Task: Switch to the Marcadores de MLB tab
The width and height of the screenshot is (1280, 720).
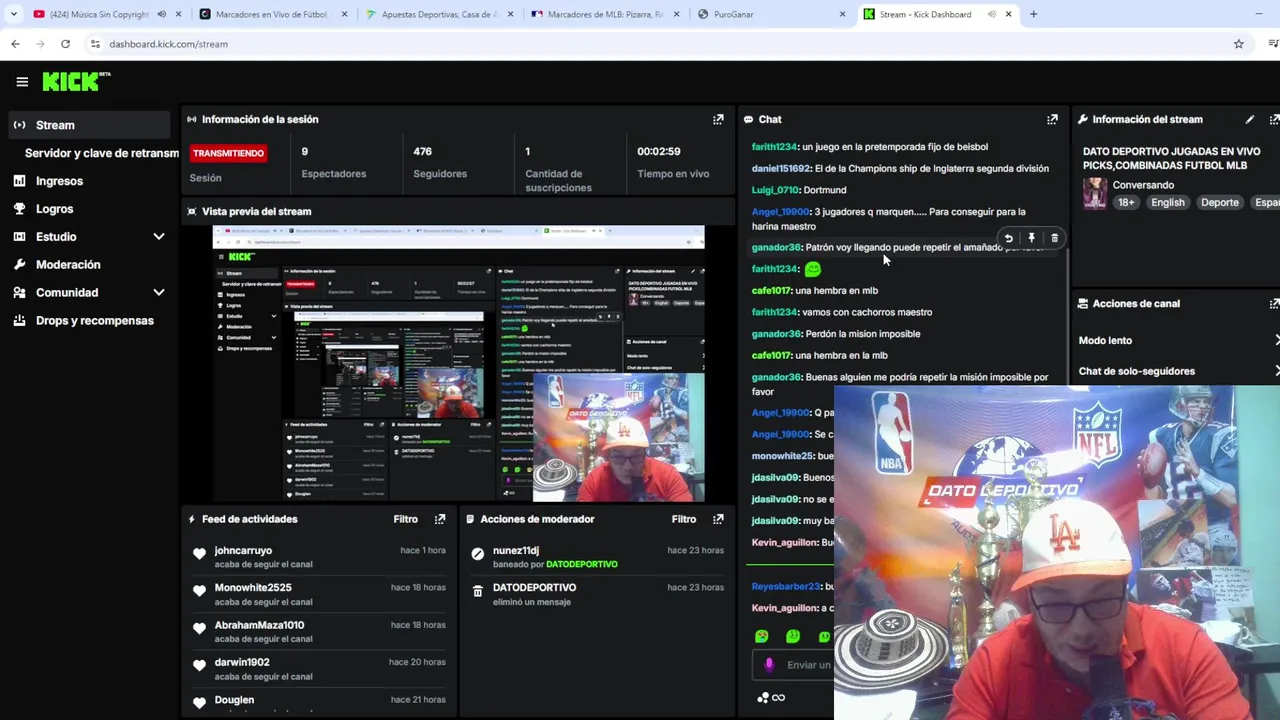Action: pyautogui.click(x=605, y=14)
